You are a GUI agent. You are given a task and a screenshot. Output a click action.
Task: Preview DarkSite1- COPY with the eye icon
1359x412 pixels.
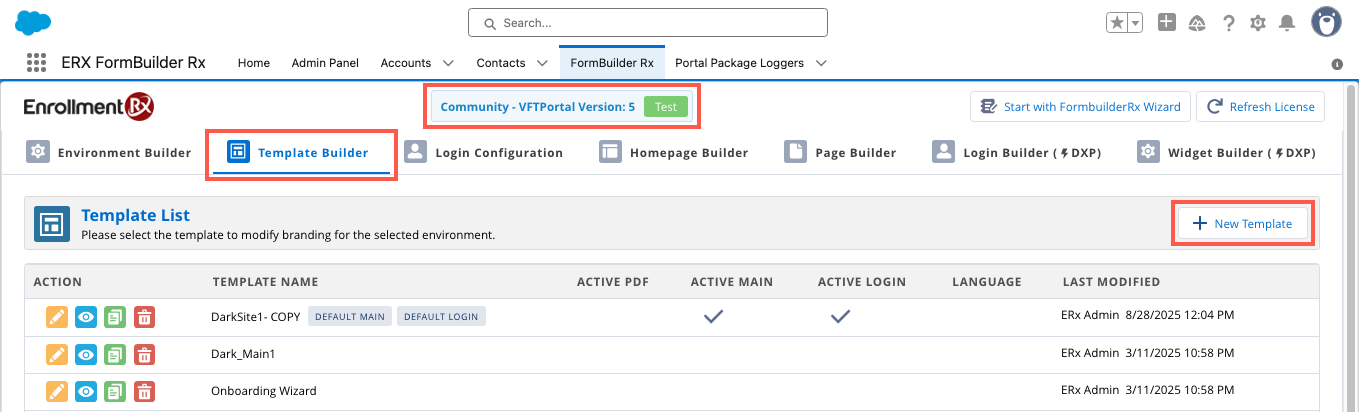tap(86, 317)
